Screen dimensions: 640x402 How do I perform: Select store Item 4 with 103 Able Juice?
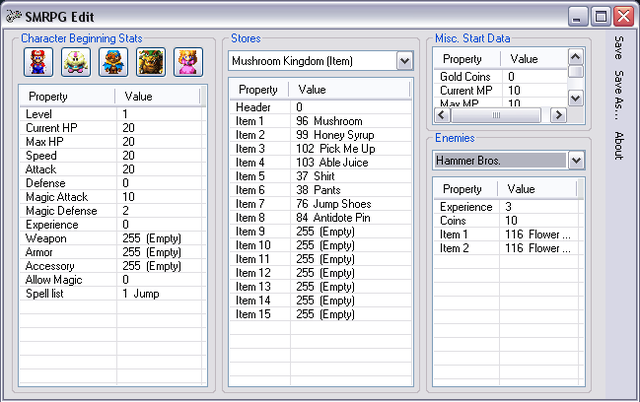(320, 162)
